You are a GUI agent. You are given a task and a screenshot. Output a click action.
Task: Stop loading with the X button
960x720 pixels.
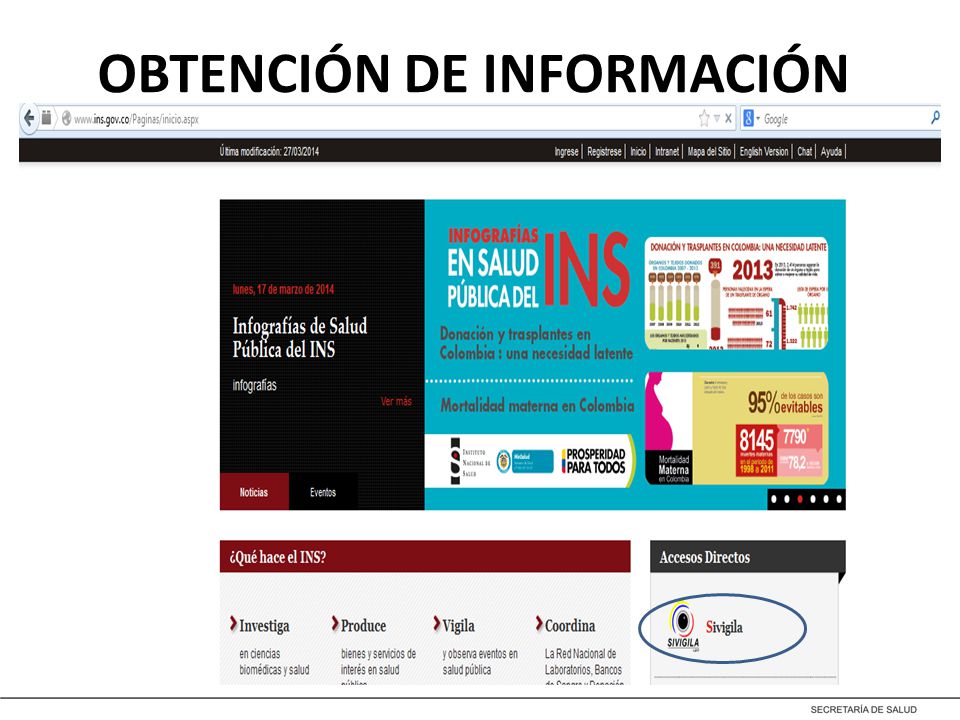[x=729, y=118]
